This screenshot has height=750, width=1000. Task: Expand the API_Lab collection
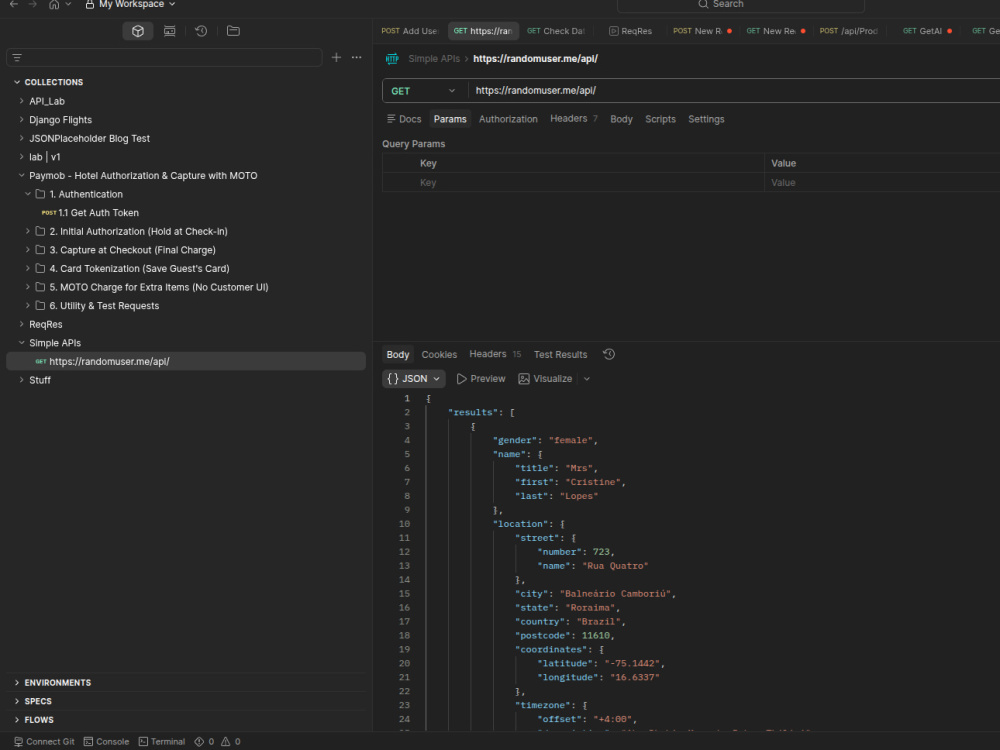coord(22,101)
